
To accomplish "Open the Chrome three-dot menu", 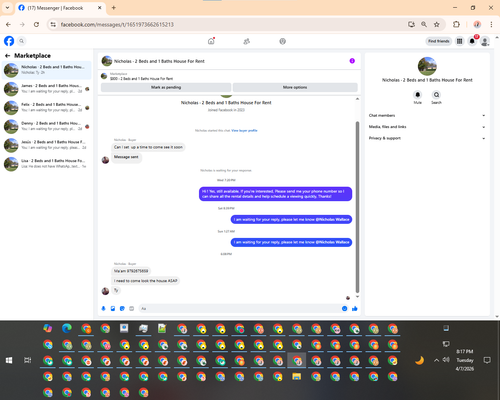I will [x=491, y=24].
